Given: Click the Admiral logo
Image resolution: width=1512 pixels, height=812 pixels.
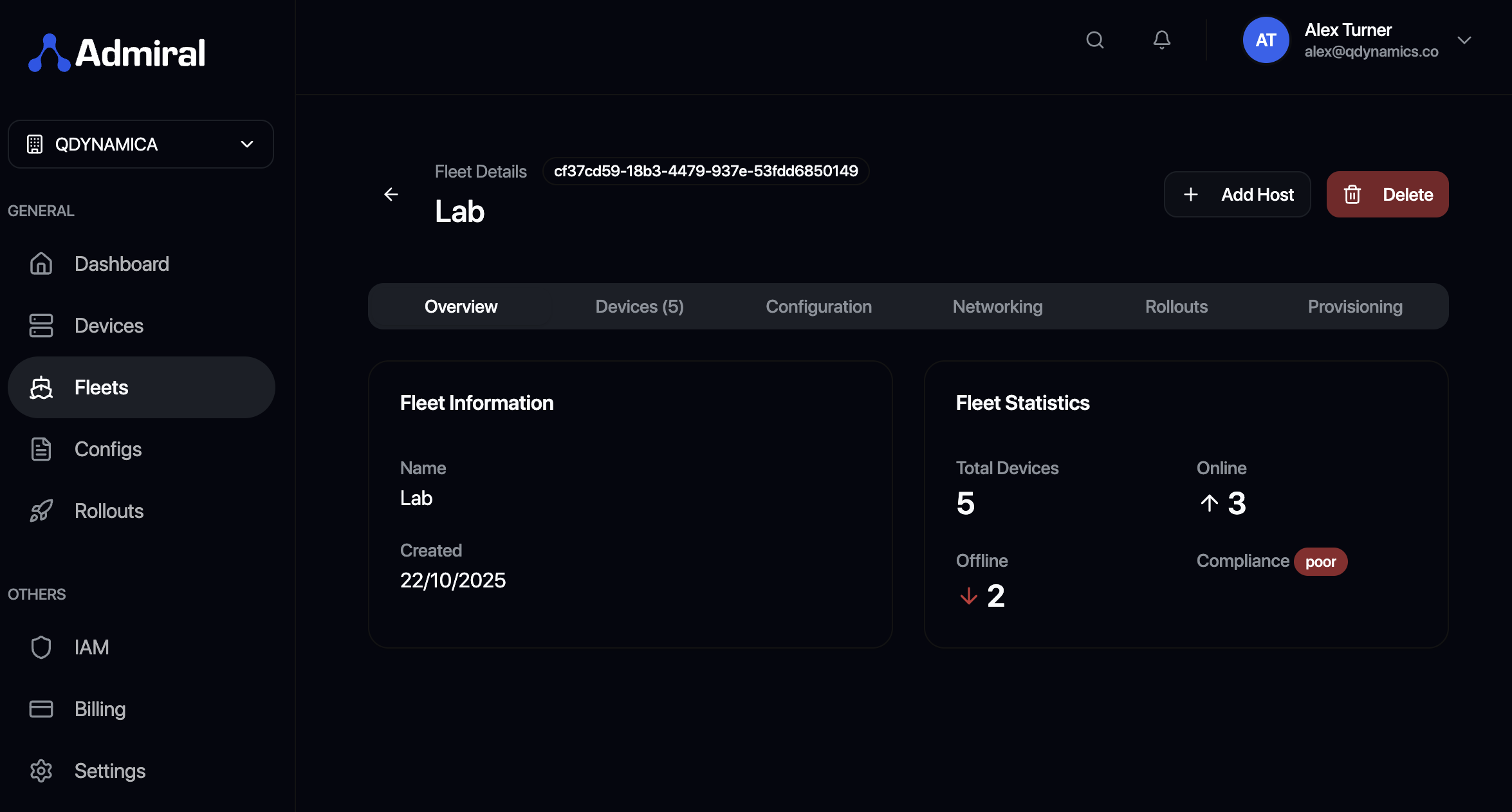Looking at the screenshot, I should click(x=116, y=51).
